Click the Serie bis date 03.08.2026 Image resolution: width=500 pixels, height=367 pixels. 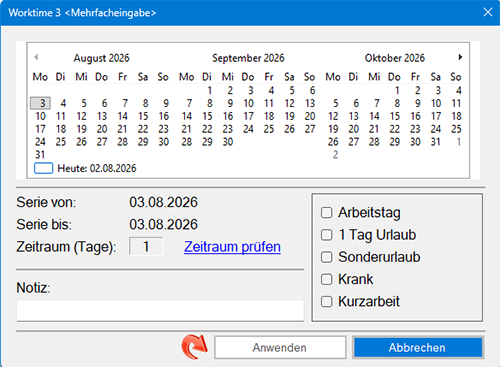pyautogui.click(x=164, y=224)
